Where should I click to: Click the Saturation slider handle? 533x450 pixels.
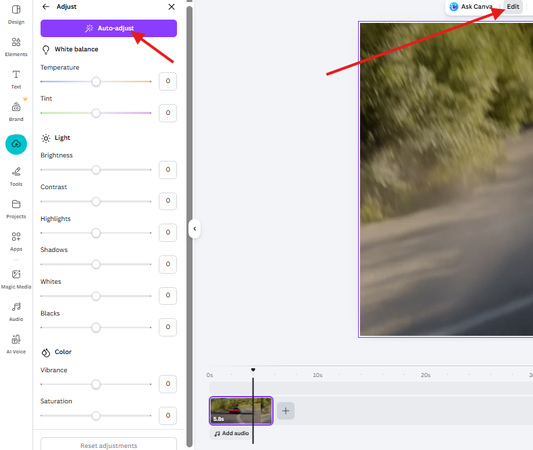pyautogui.click(x=96, y=415)
